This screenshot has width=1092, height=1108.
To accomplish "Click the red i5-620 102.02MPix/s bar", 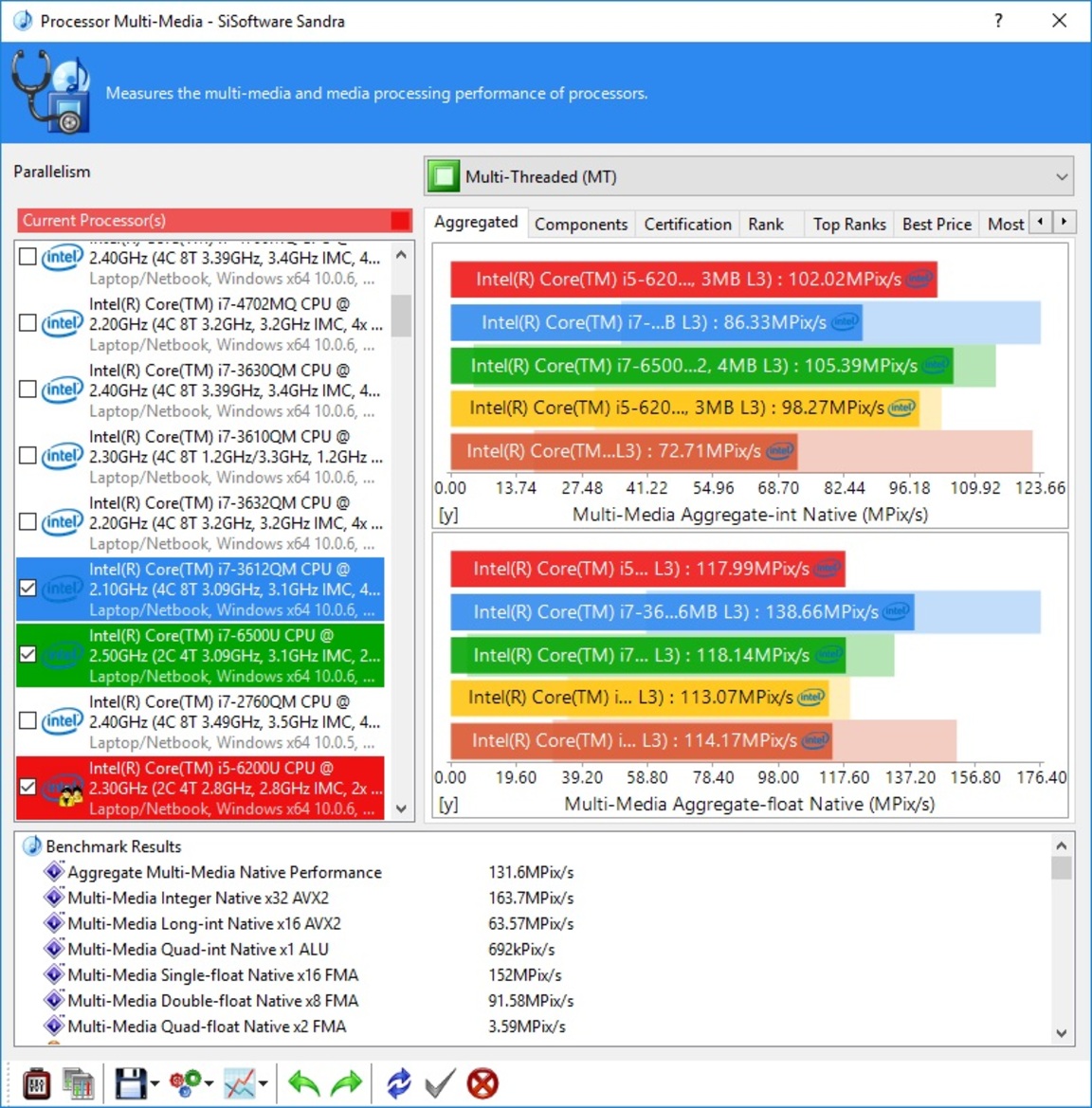I will 693,279.
